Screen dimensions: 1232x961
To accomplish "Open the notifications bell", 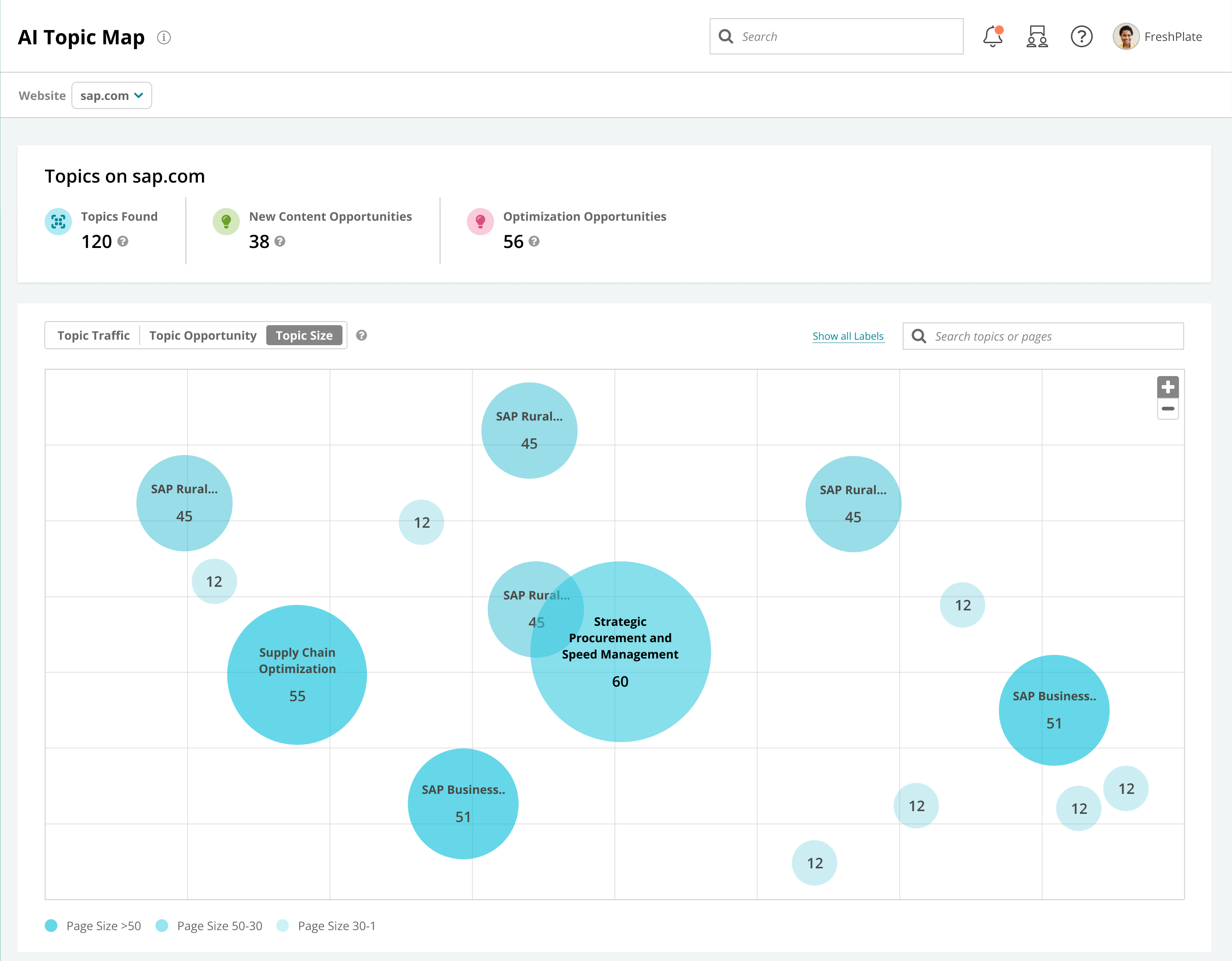I will tap(993, 37).
